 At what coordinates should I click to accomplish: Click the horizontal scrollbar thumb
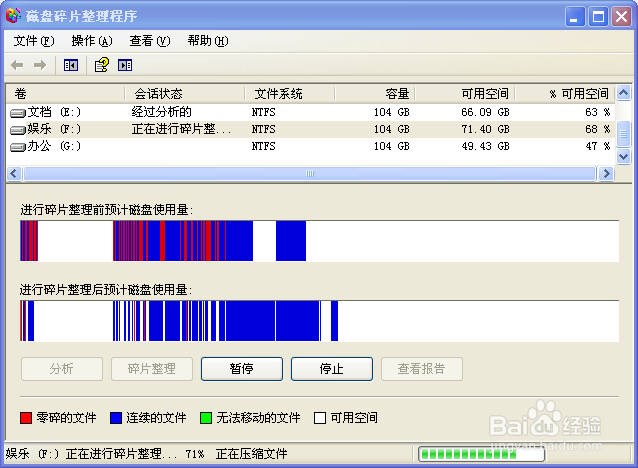310,174
